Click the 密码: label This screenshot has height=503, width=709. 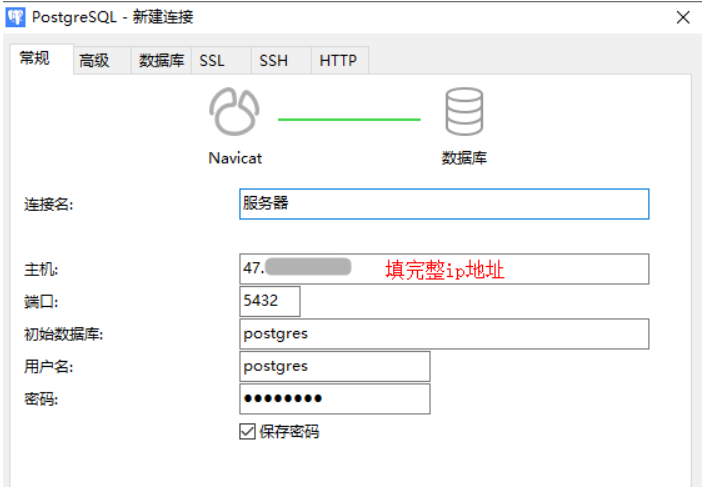[x=41, y=399]
